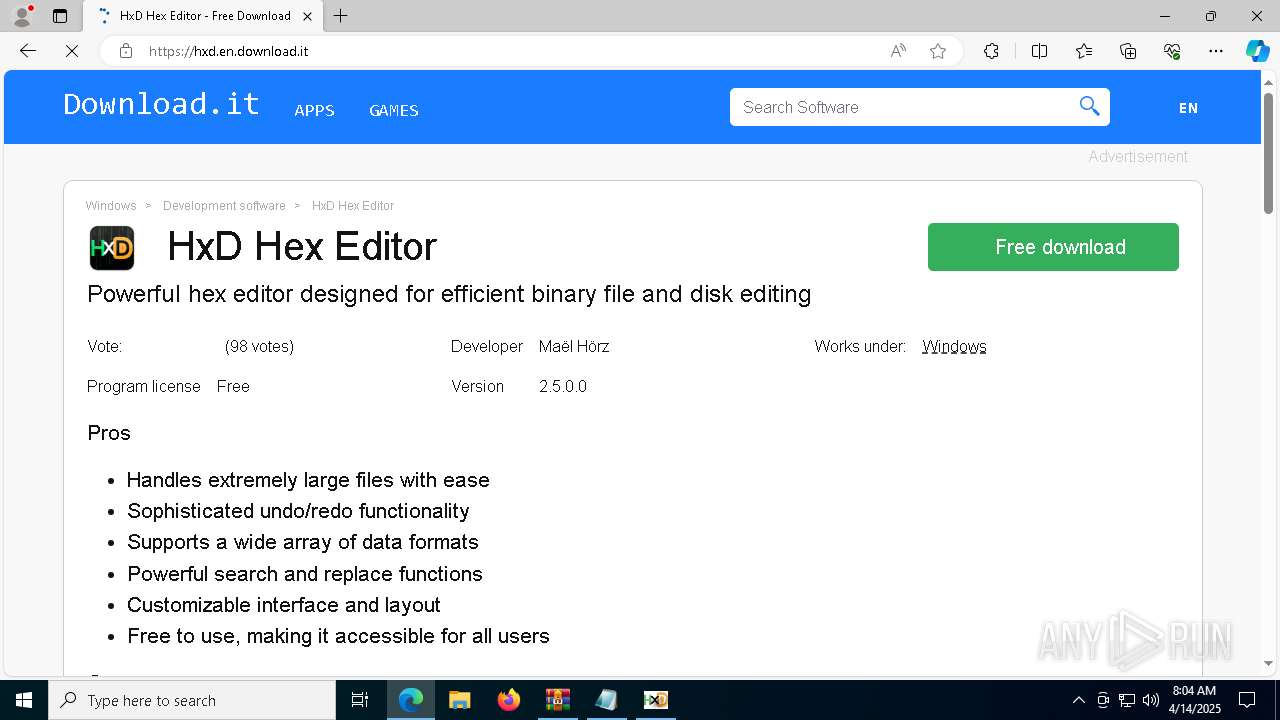Open the Development software breadcrumb
The width and height of the screenshot is (1280, 720).
click(x=224, y=205)
